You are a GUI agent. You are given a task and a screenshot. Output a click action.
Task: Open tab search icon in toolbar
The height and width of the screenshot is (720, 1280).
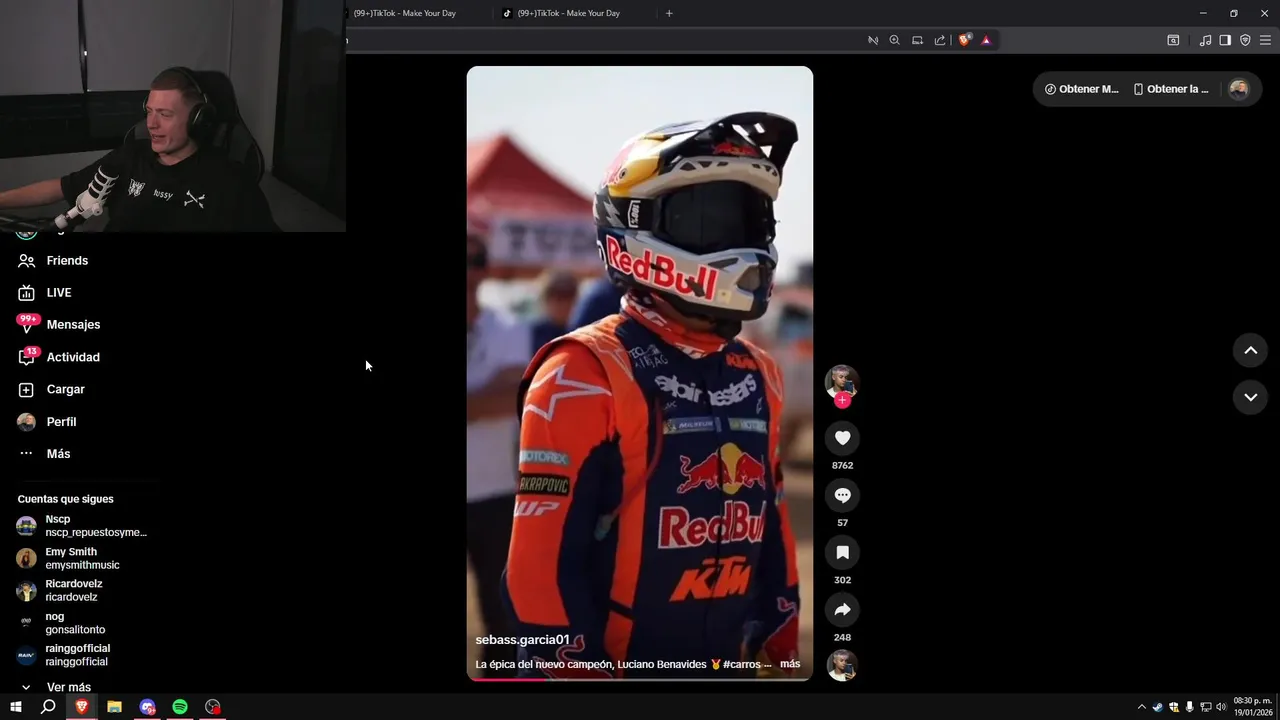[x=1173, y=40]
